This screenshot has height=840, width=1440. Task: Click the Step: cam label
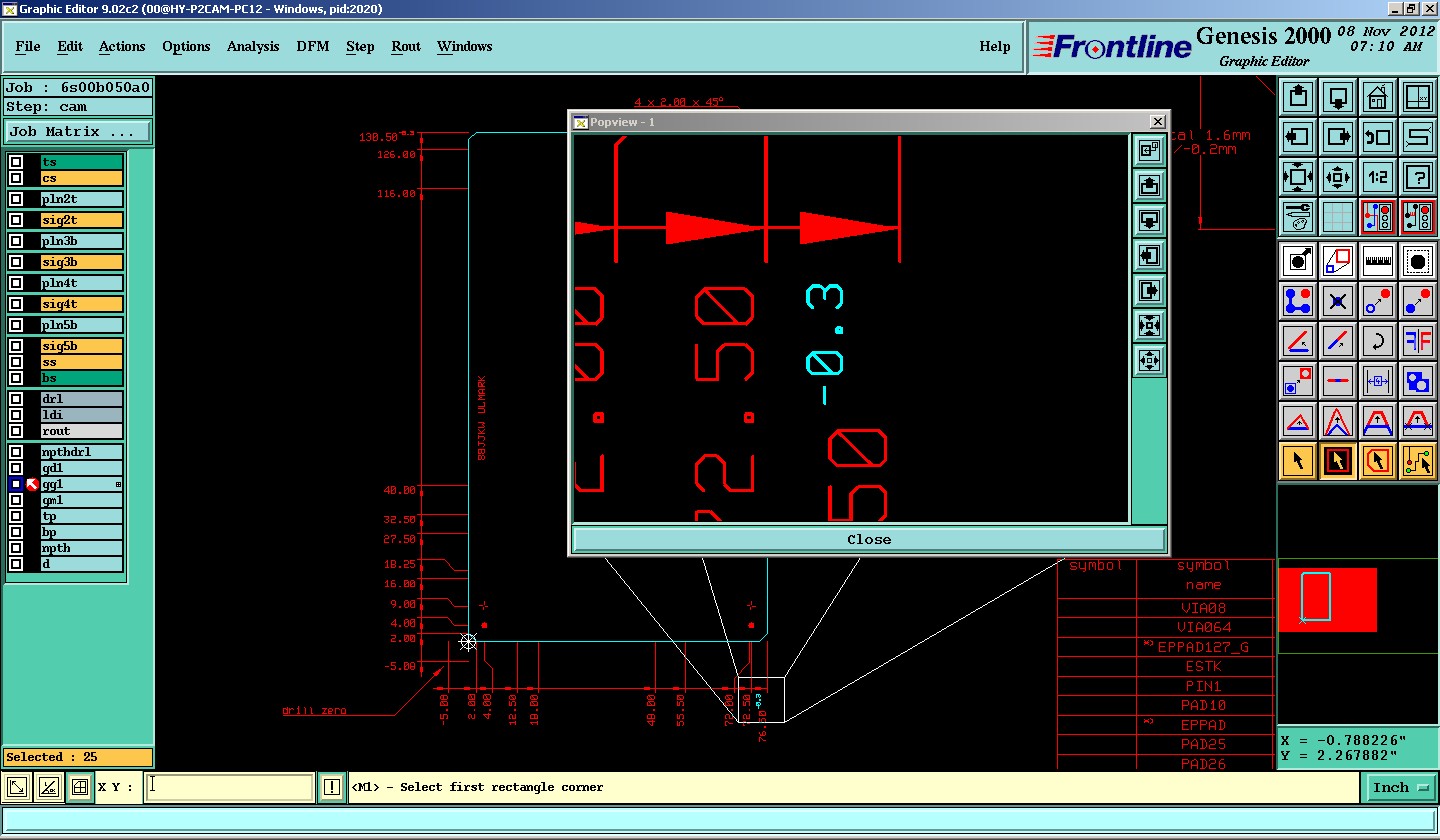coord(78,107)
